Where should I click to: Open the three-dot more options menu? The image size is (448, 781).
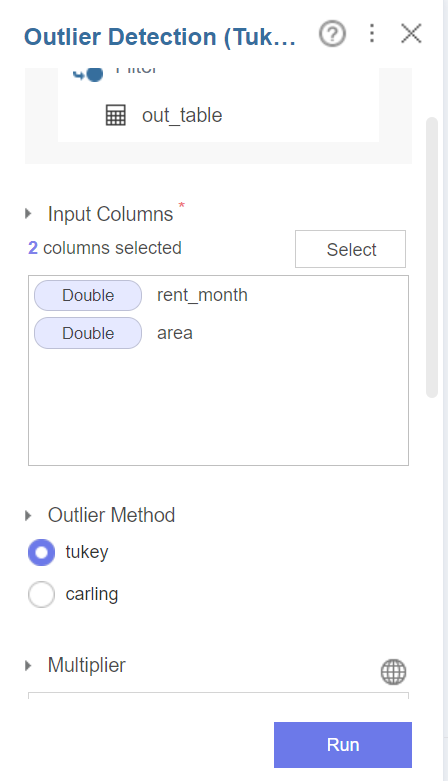coord(372,33)
